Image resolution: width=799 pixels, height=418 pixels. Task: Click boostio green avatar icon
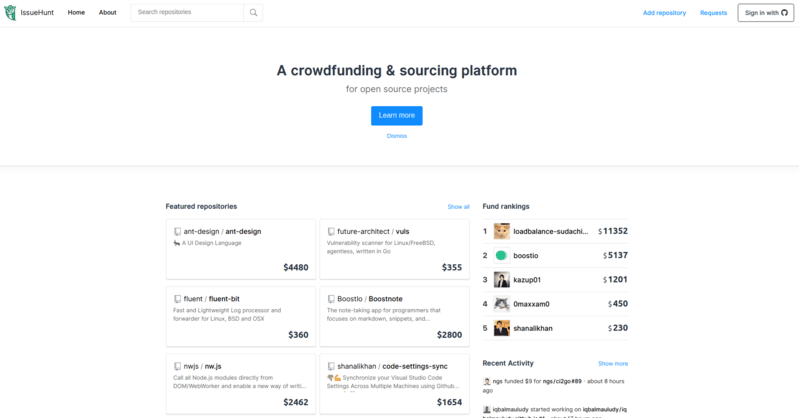tap(501, 255)
